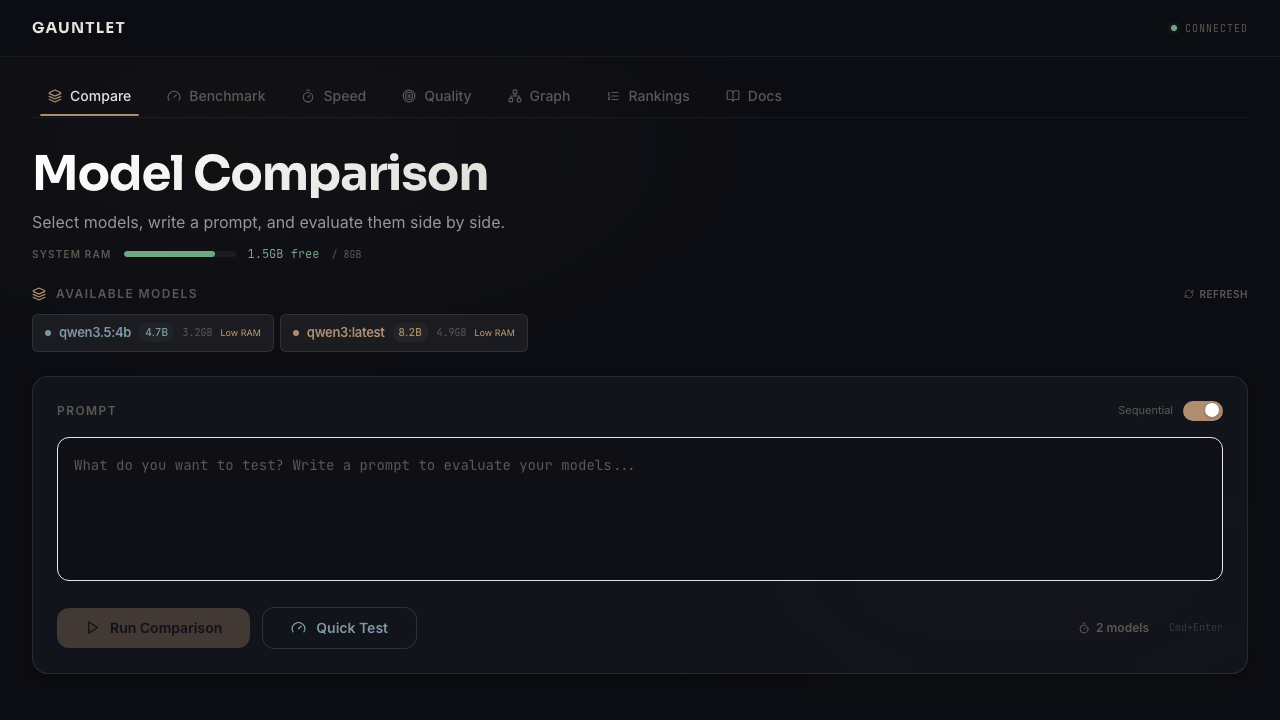This screenshot has width=1280, height=720.
Task: Click the timer icon next to 2 models
Action: tap(1083, 628)
